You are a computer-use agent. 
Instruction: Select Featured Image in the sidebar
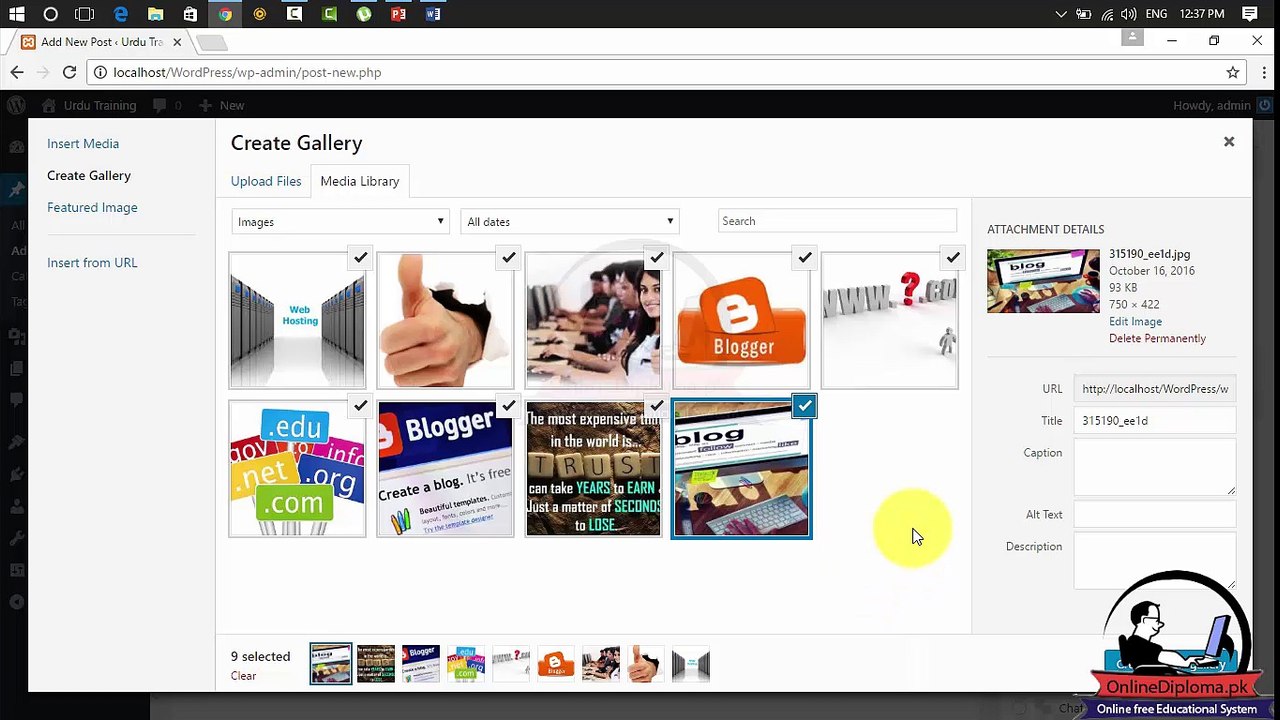click(92, 208)
